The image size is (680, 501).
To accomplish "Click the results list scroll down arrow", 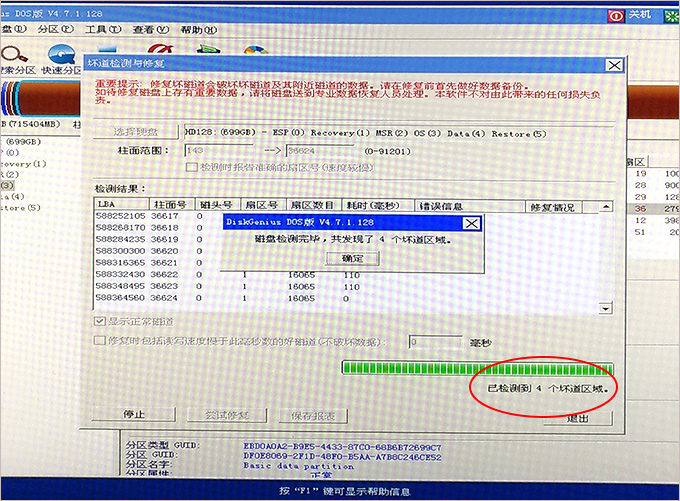I will click(605, 308).
